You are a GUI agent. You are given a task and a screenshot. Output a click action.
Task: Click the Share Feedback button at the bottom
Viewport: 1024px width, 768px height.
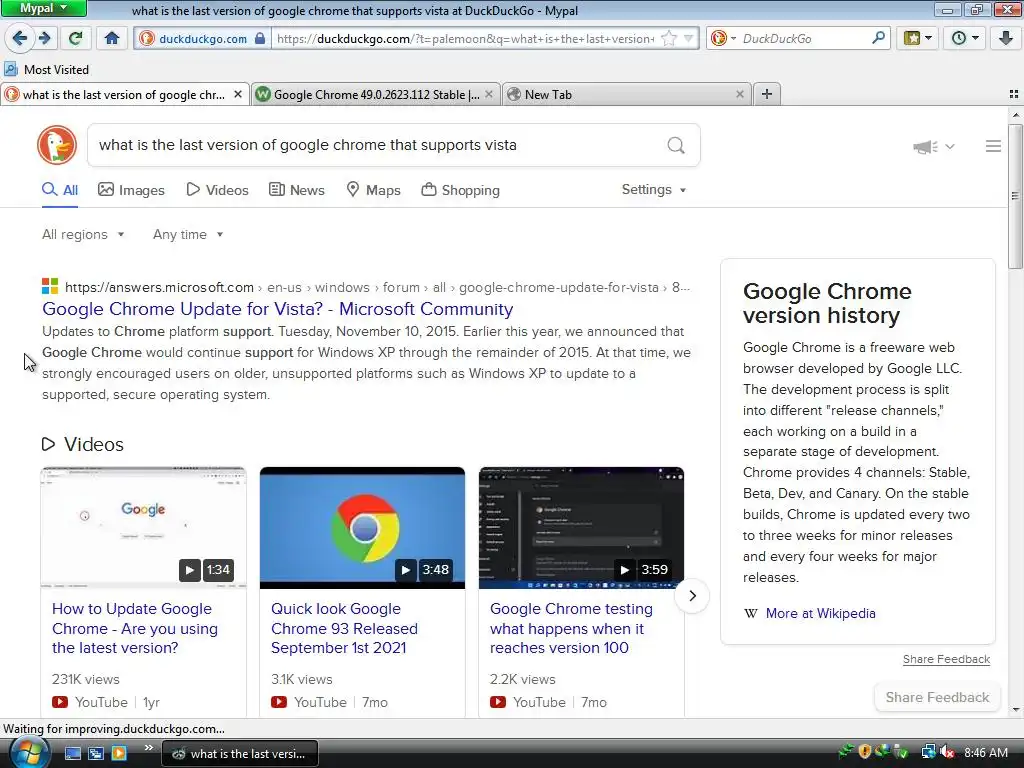[x=937, y=697]
